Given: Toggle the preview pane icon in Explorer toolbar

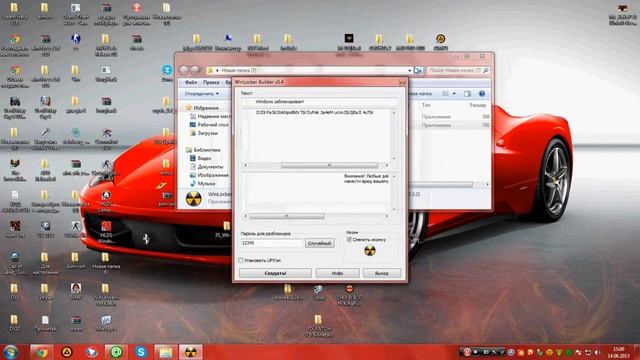Looking at the screenshot, I should click(x=467, y=93).
